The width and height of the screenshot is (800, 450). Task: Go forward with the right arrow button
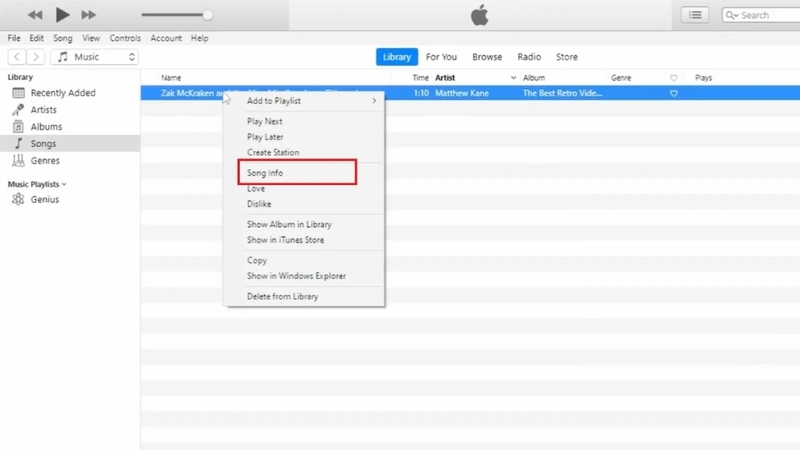coord(36,57)
